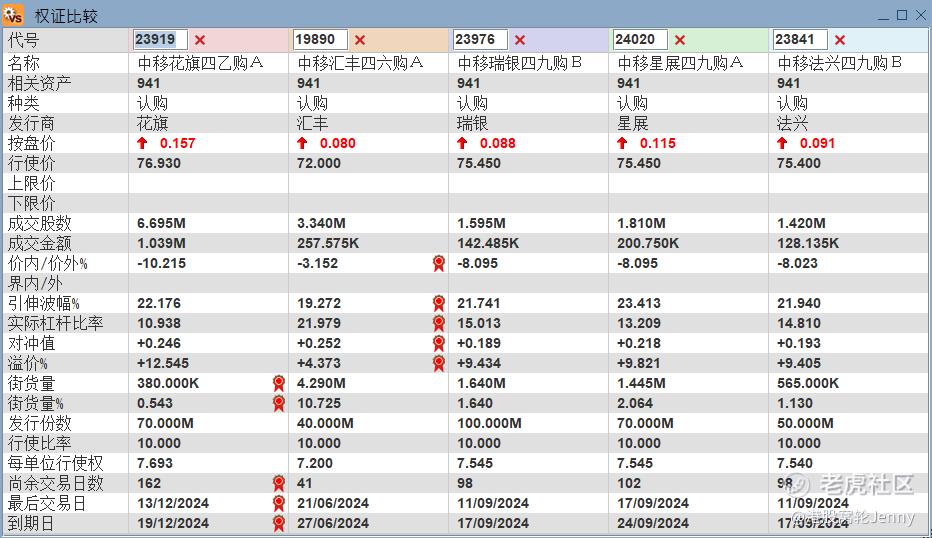This screenshot has height=538, width=932.
Task: Remove warrant 23919 with its red X
Action: (200, 40)
